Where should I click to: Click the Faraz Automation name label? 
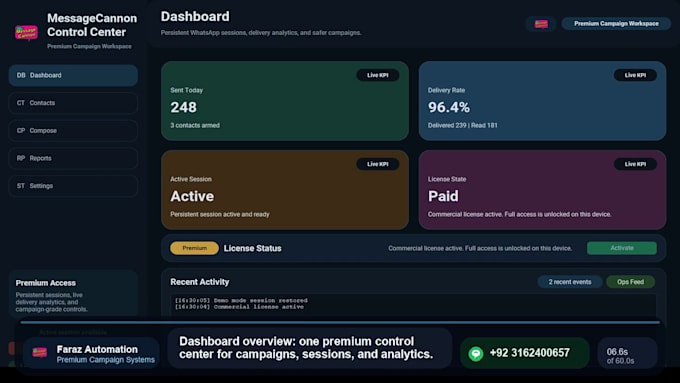pyautogui.click(x=97, y=350)
